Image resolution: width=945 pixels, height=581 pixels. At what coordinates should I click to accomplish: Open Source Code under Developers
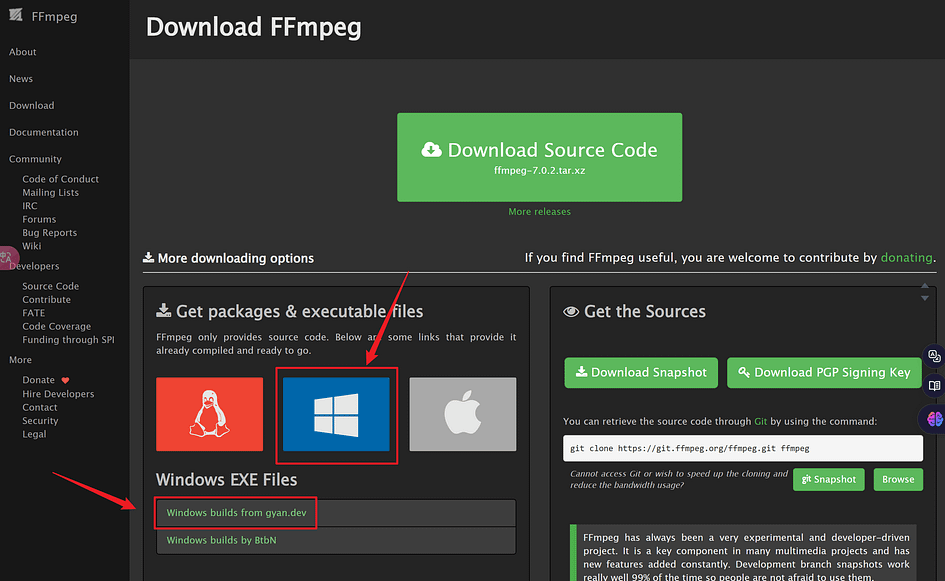tap(51, 286)
